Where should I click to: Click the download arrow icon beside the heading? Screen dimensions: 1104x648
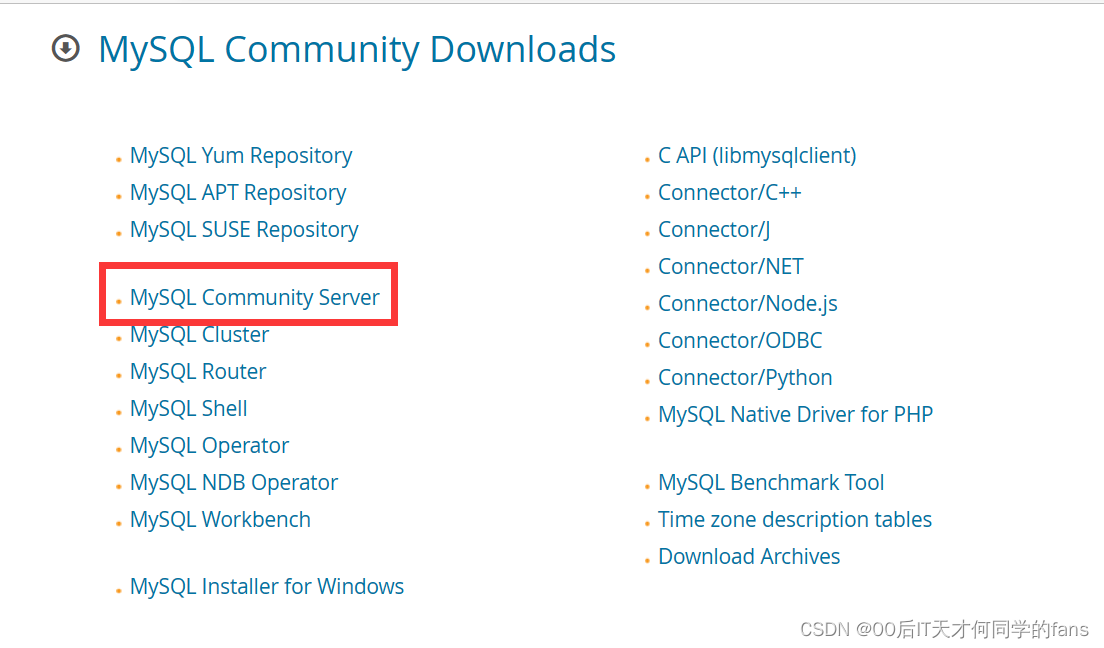[65, 48]
